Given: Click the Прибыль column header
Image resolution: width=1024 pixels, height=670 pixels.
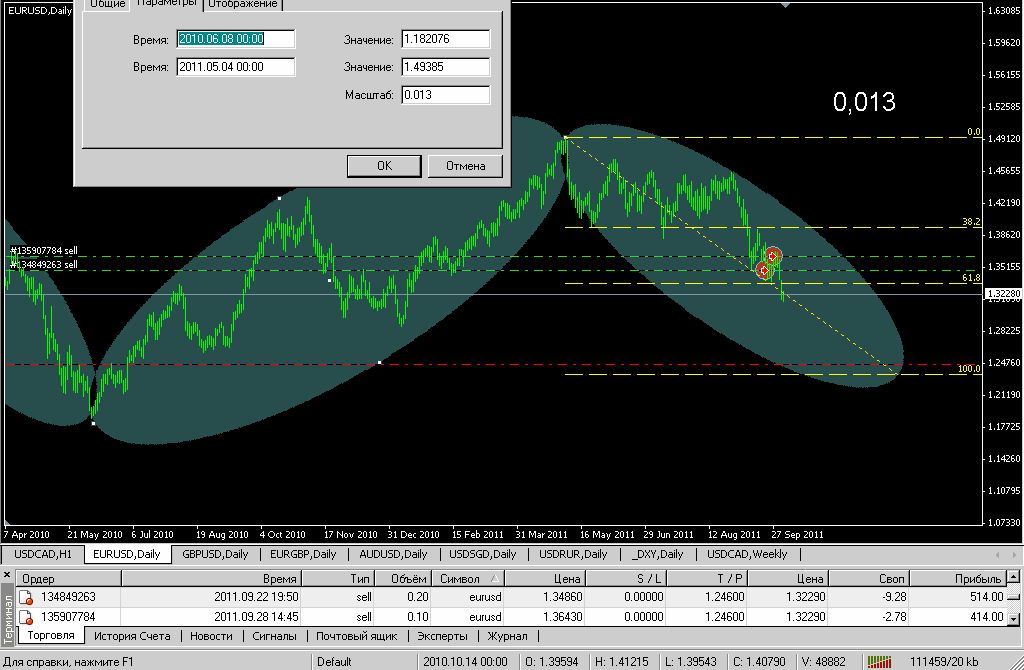Looking at the screenshot, I should [977, 578].
